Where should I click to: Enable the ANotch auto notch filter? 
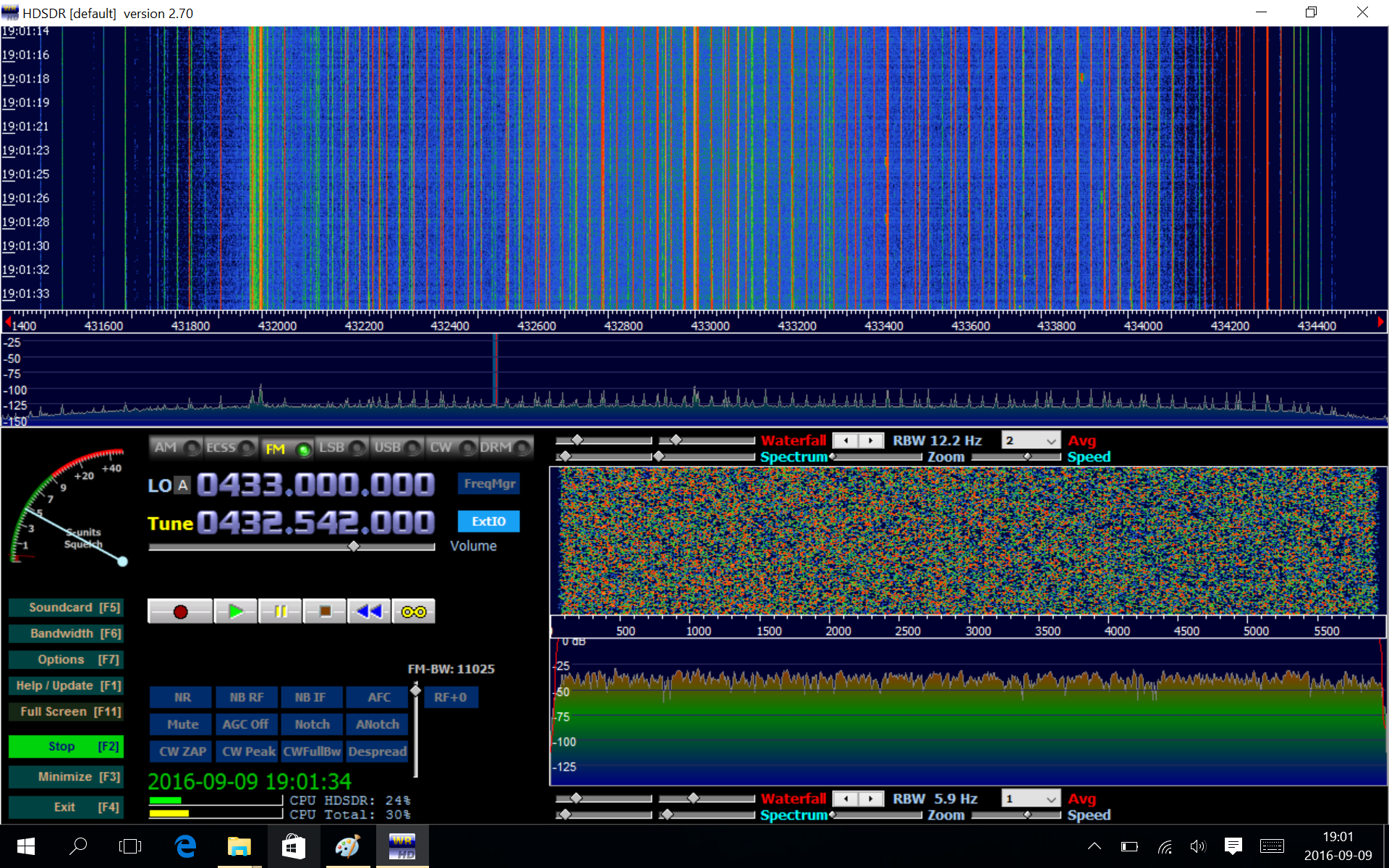(377, 724)
